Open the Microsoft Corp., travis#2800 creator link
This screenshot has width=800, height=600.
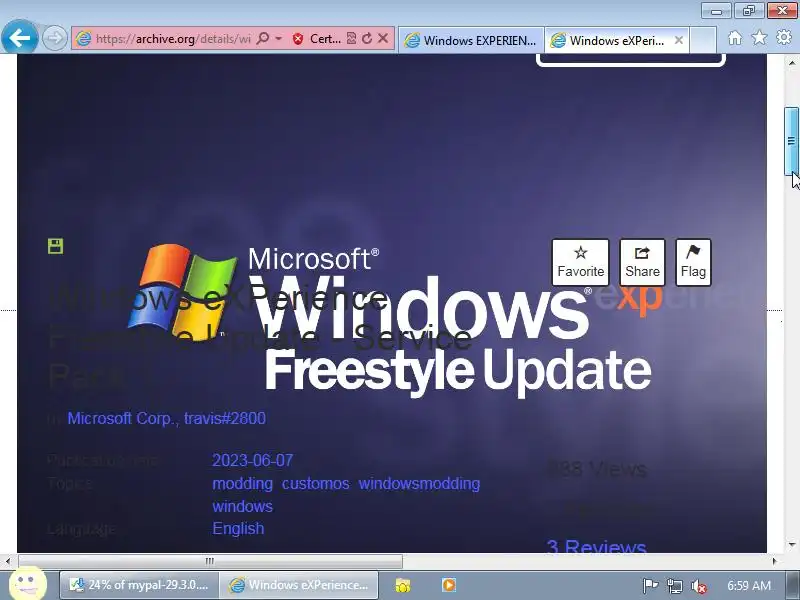[166, 418]
